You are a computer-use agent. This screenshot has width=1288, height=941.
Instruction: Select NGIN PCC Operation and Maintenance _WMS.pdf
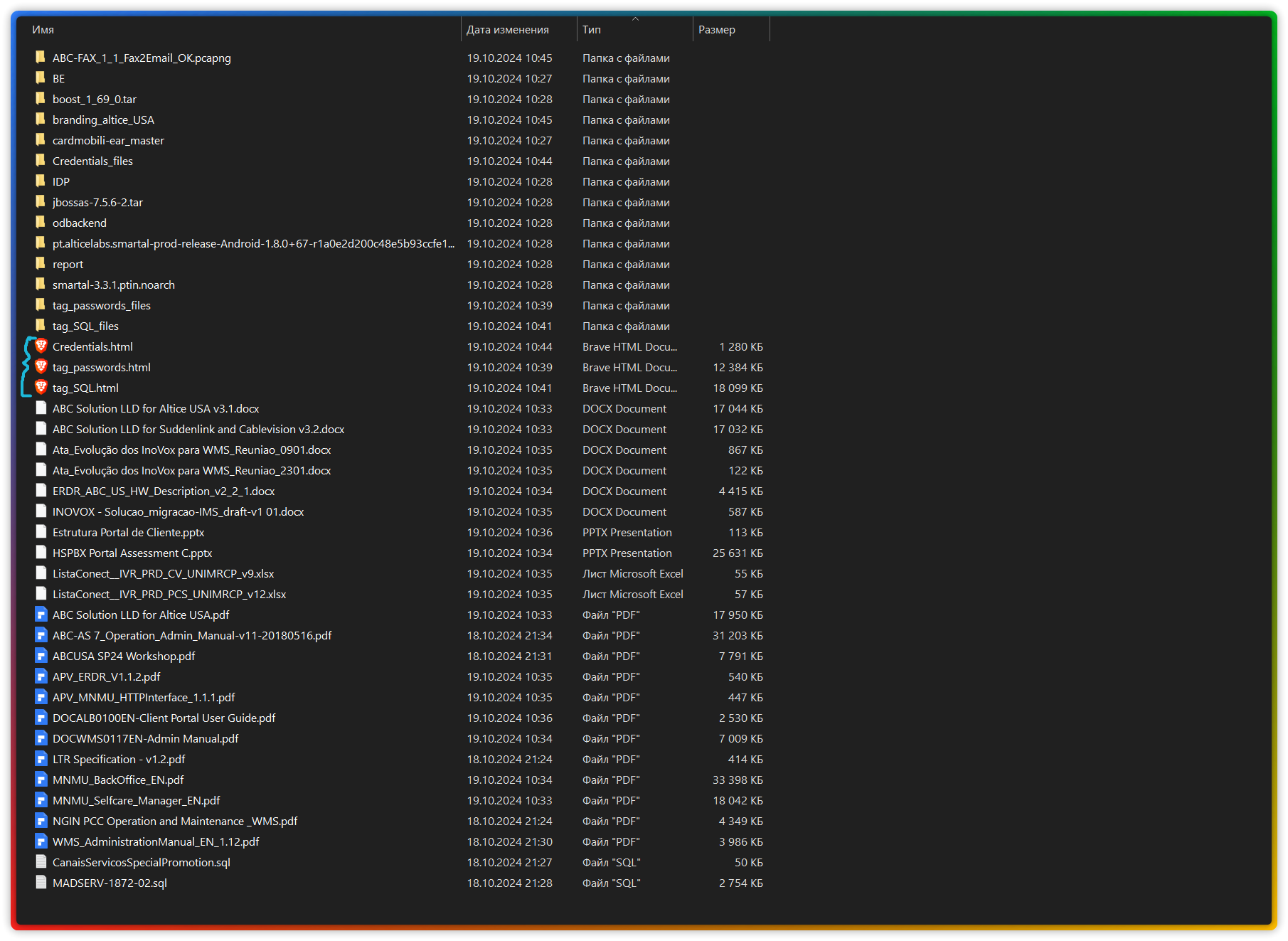[175, 821]
